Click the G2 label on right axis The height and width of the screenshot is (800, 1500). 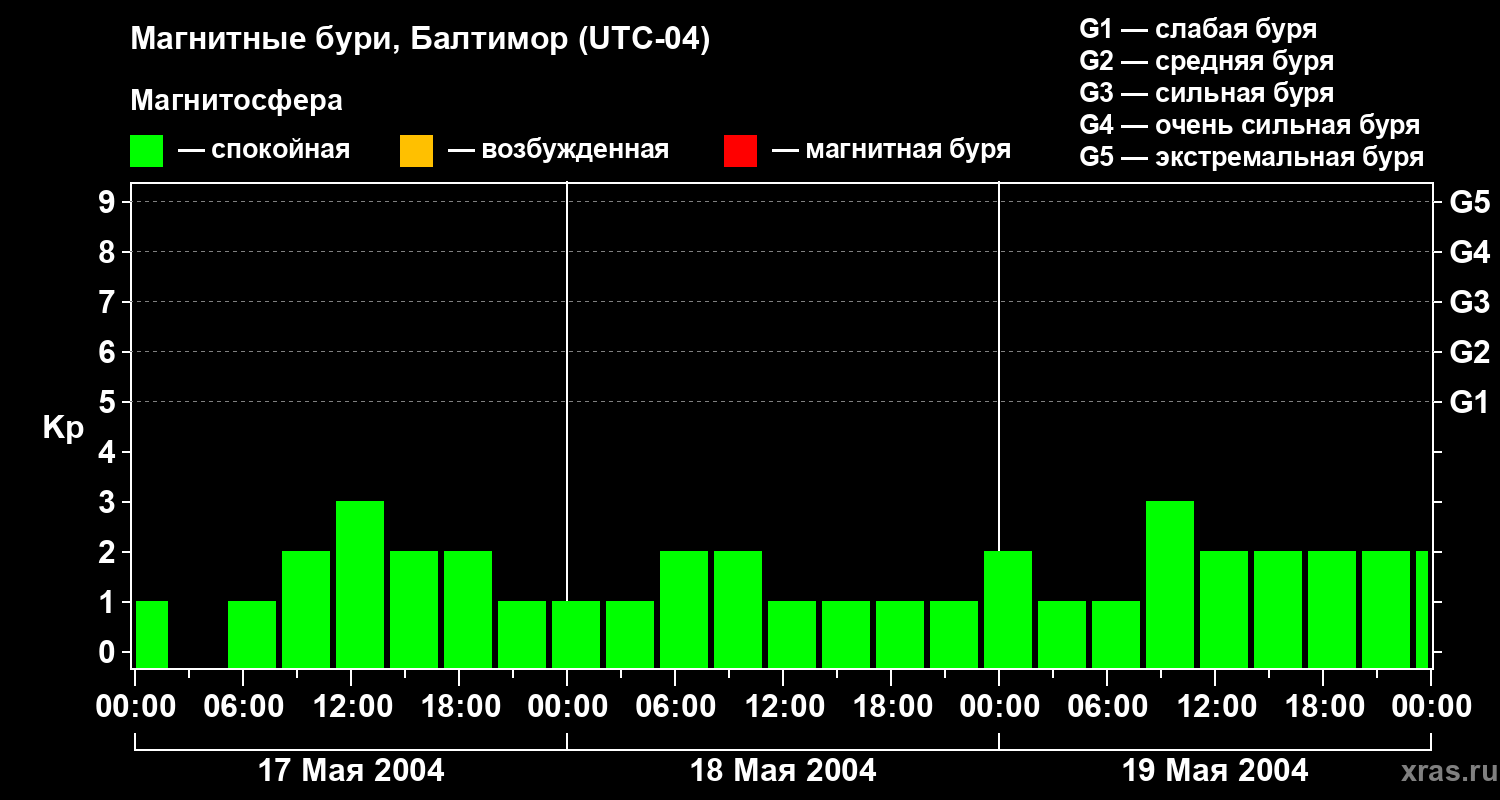pos(1469,352)
